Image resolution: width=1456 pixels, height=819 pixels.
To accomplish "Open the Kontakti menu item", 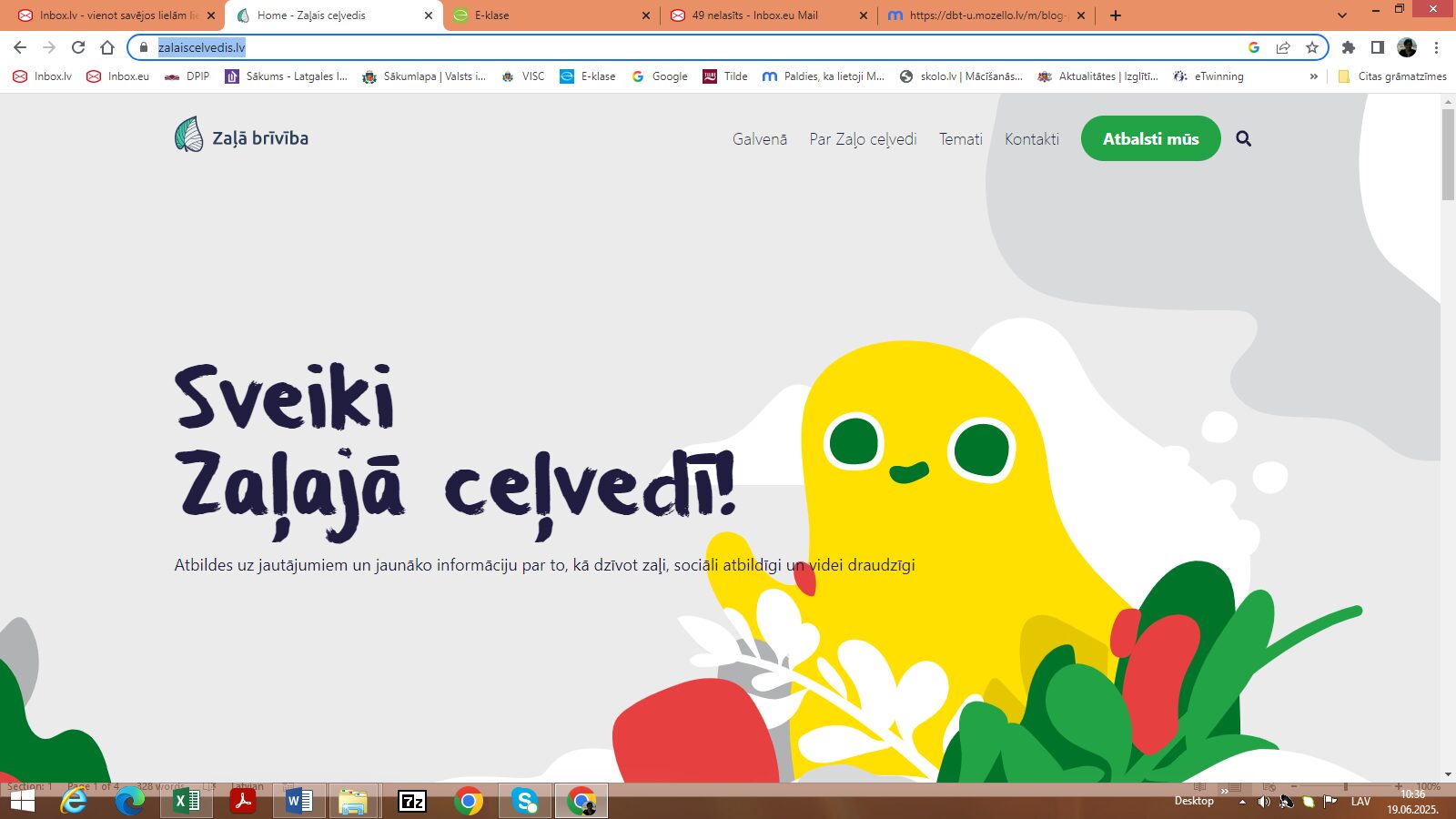I will pos(1032,139).
